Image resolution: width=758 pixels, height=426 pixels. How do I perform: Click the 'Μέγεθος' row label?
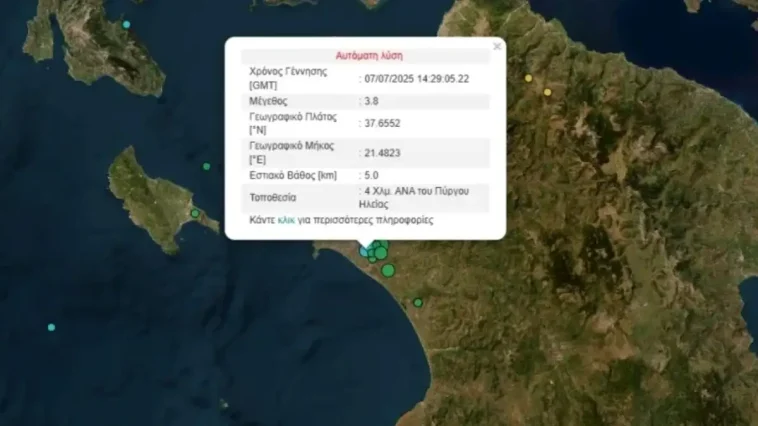point(268,101)
